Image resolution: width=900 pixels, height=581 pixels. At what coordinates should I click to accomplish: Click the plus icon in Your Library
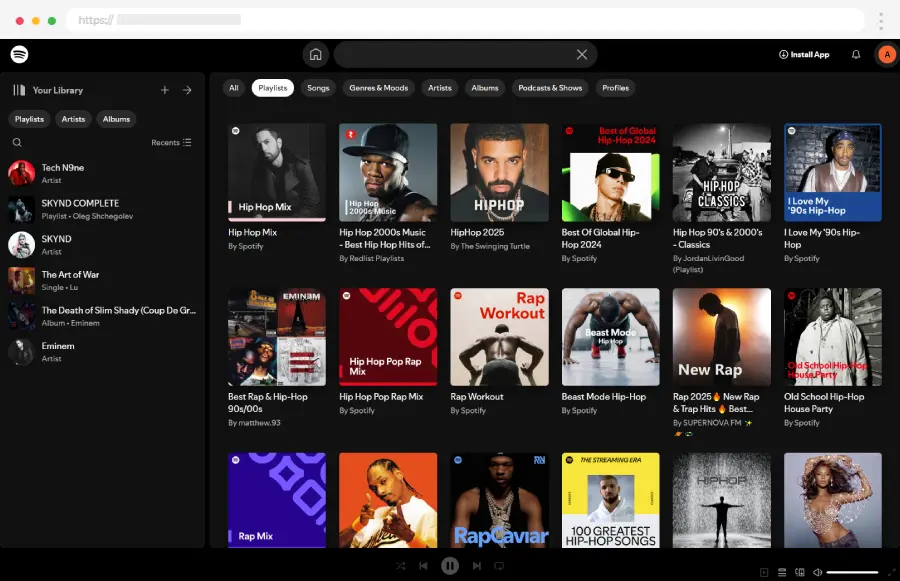coord(165,90)
